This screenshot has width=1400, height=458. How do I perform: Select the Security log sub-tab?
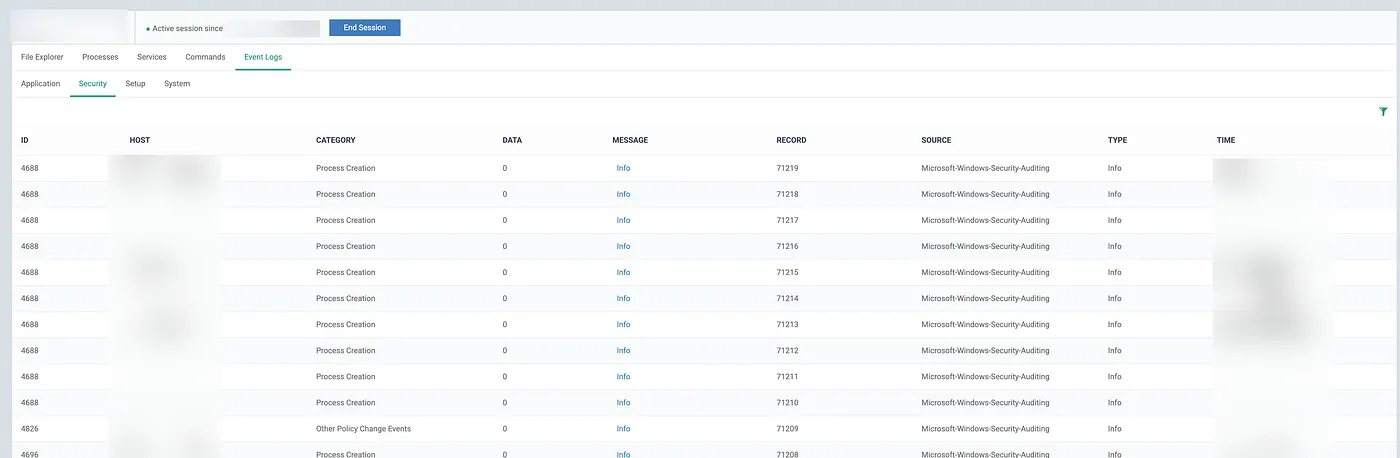(x=93, y=84)
